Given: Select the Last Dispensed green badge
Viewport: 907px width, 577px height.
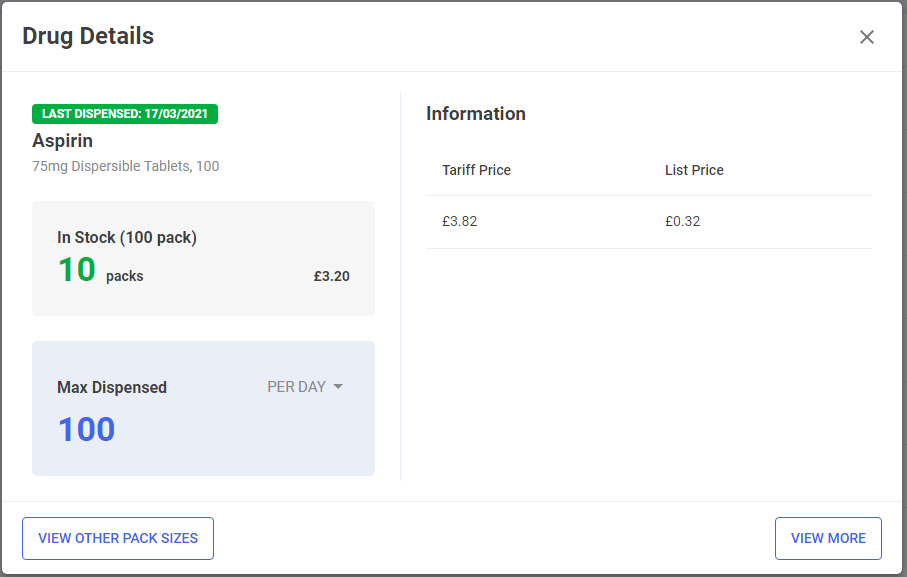Looking at the screenshot, I should pyautogui.click(x=125, y=114).
